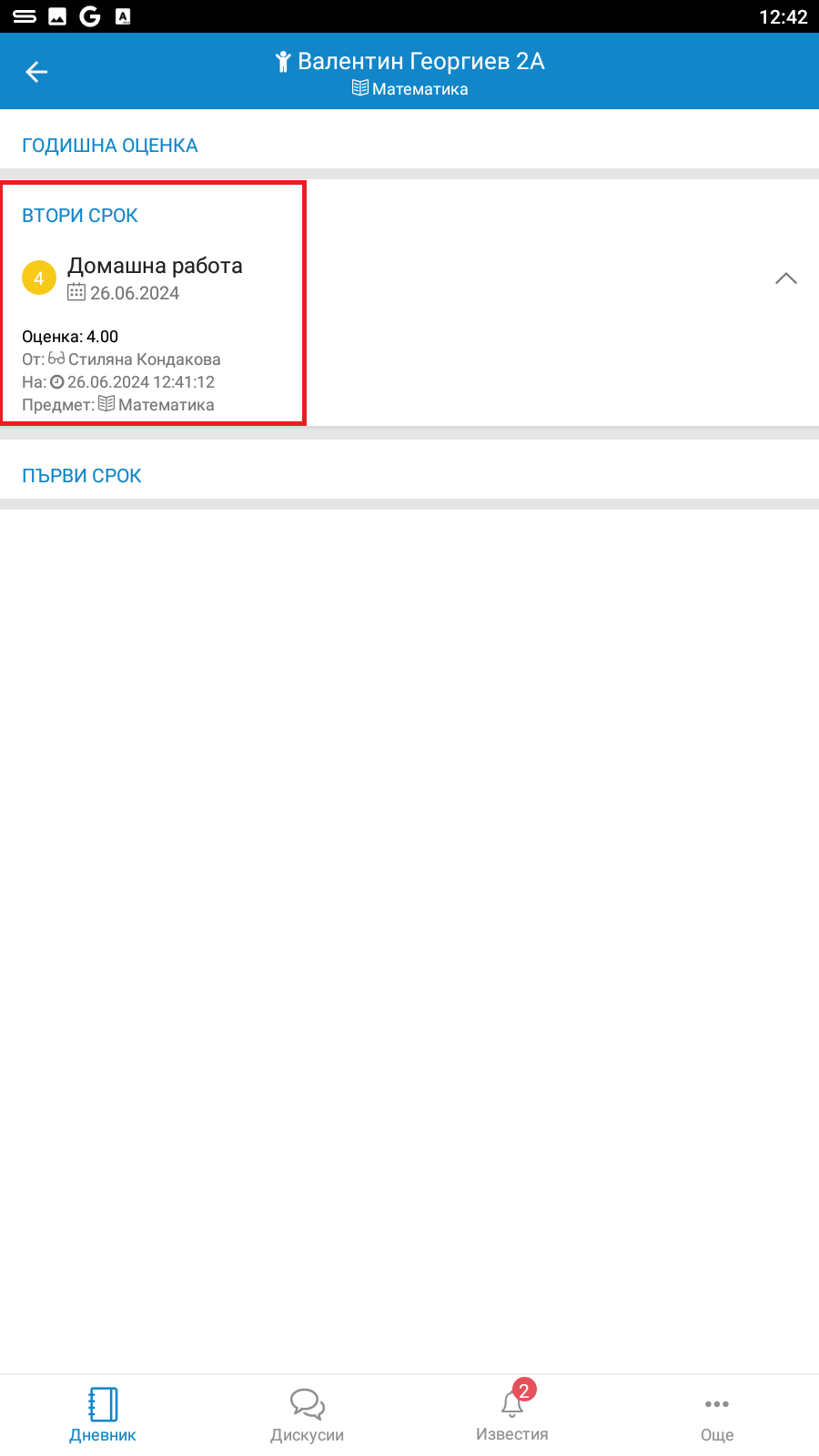
Task: Click the book icon in the Предмет row
Action: point(106,404)
